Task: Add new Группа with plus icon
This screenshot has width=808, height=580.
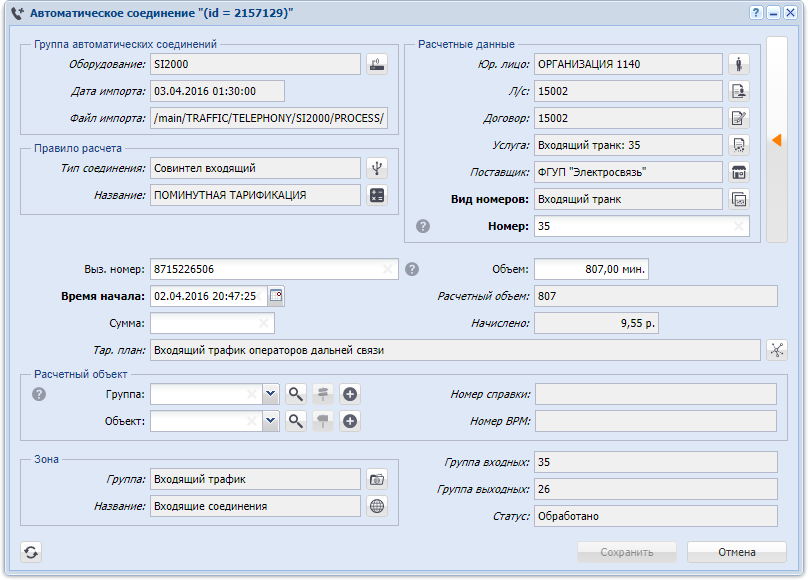Action: pyautogui.click(x=350, y=395)
